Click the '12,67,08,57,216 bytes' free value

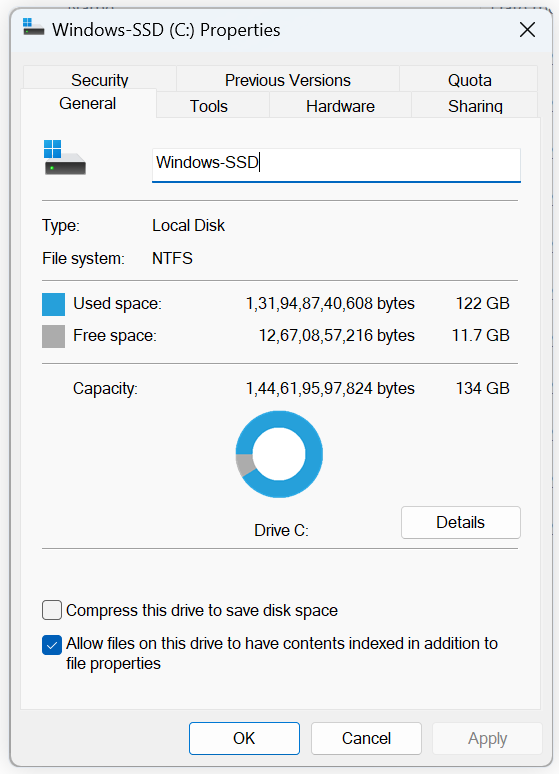(x=337, y=335)
